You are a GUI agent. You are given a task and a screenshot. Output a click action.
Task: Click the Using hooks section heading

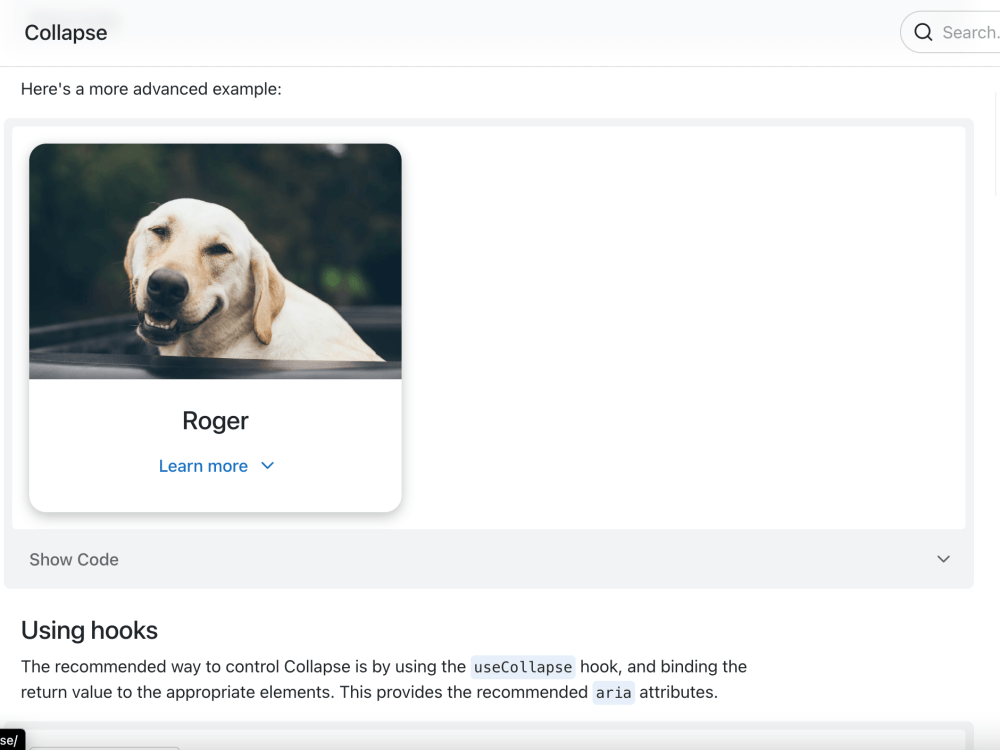pos(89,630)
